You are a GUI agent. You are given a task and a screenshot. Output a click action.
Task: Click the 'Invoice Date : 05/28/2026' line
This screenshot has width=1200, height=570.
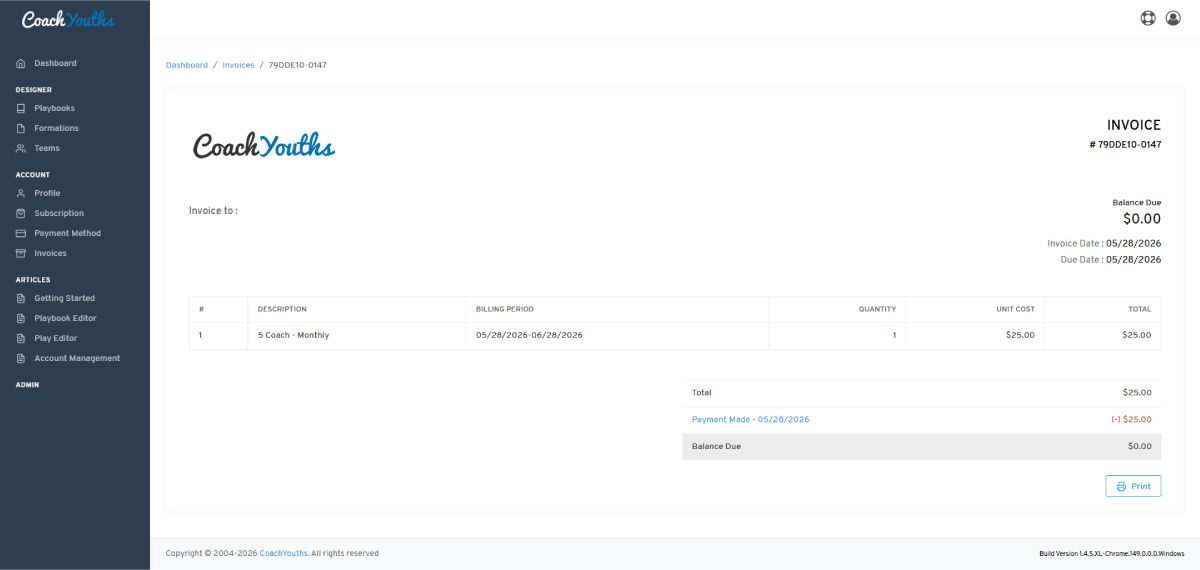pyautogui.click(x=1104, y=243)
